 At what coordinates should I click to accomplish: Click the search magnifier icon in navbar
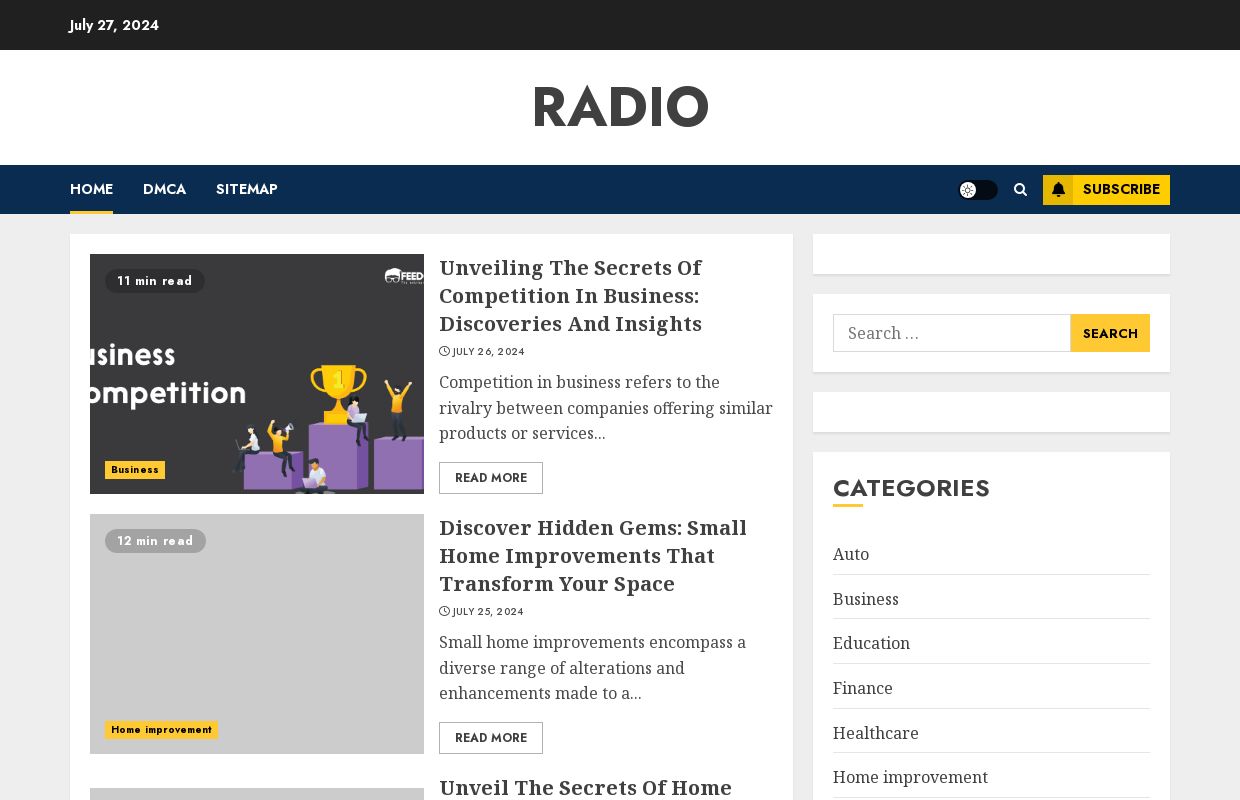1020,190
